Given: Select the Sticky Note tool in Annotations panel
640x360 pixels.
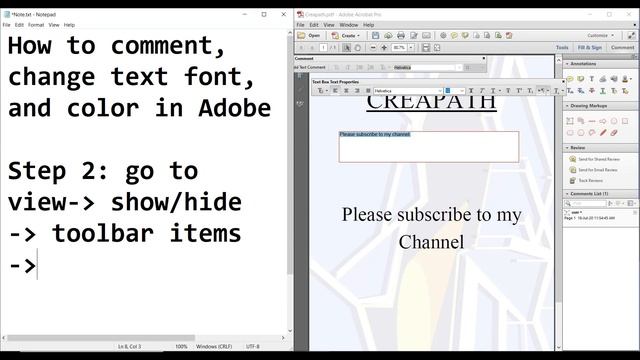Looking at the screenshot, I should (x=570, y=79).
